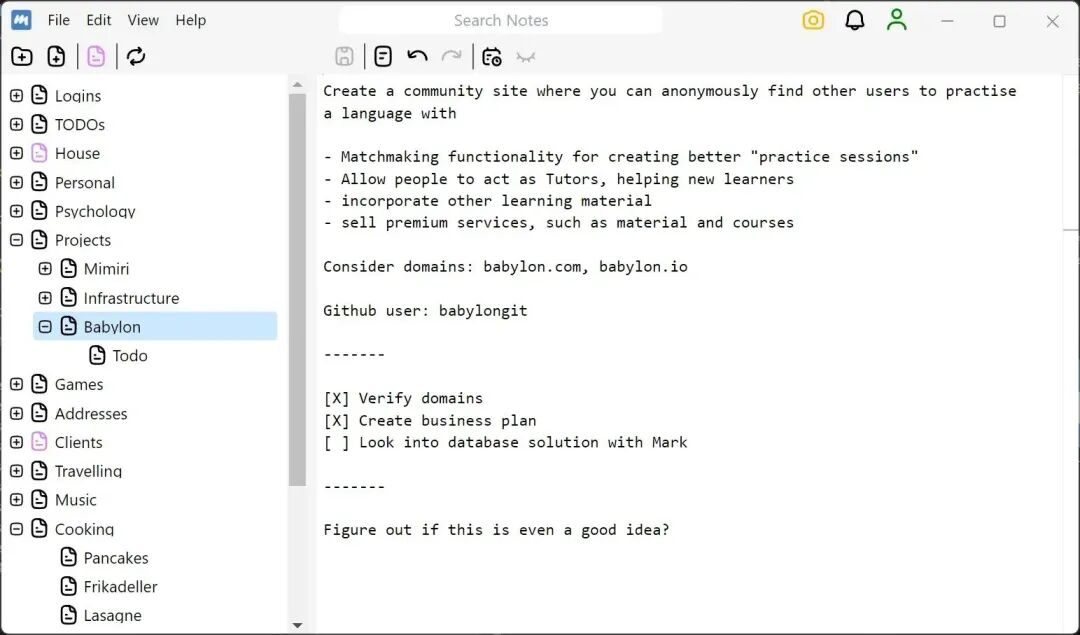Toggle the closed-eye icon in the toolbar
The height and width of the screenshot is (635, 1080).
pyautogui.click(x=527, y=57)
